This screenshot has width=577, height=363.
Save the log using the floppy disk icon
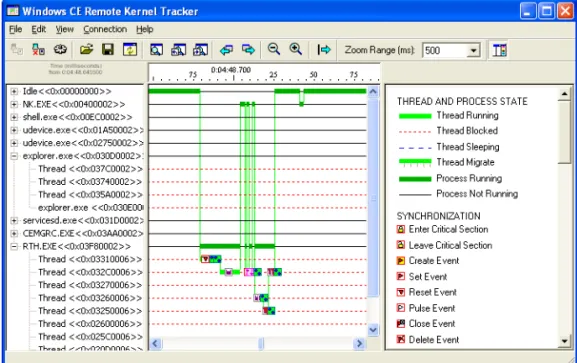(x=108, y=49)
